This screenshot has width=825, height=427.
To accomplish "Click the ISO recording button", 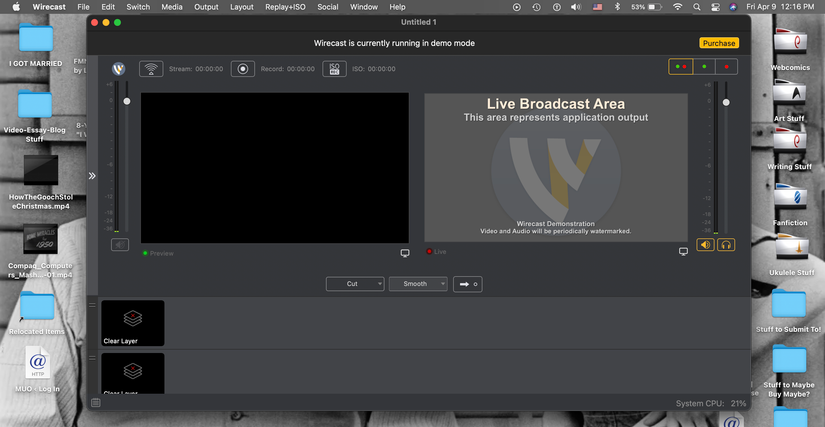I will (335, 69).
